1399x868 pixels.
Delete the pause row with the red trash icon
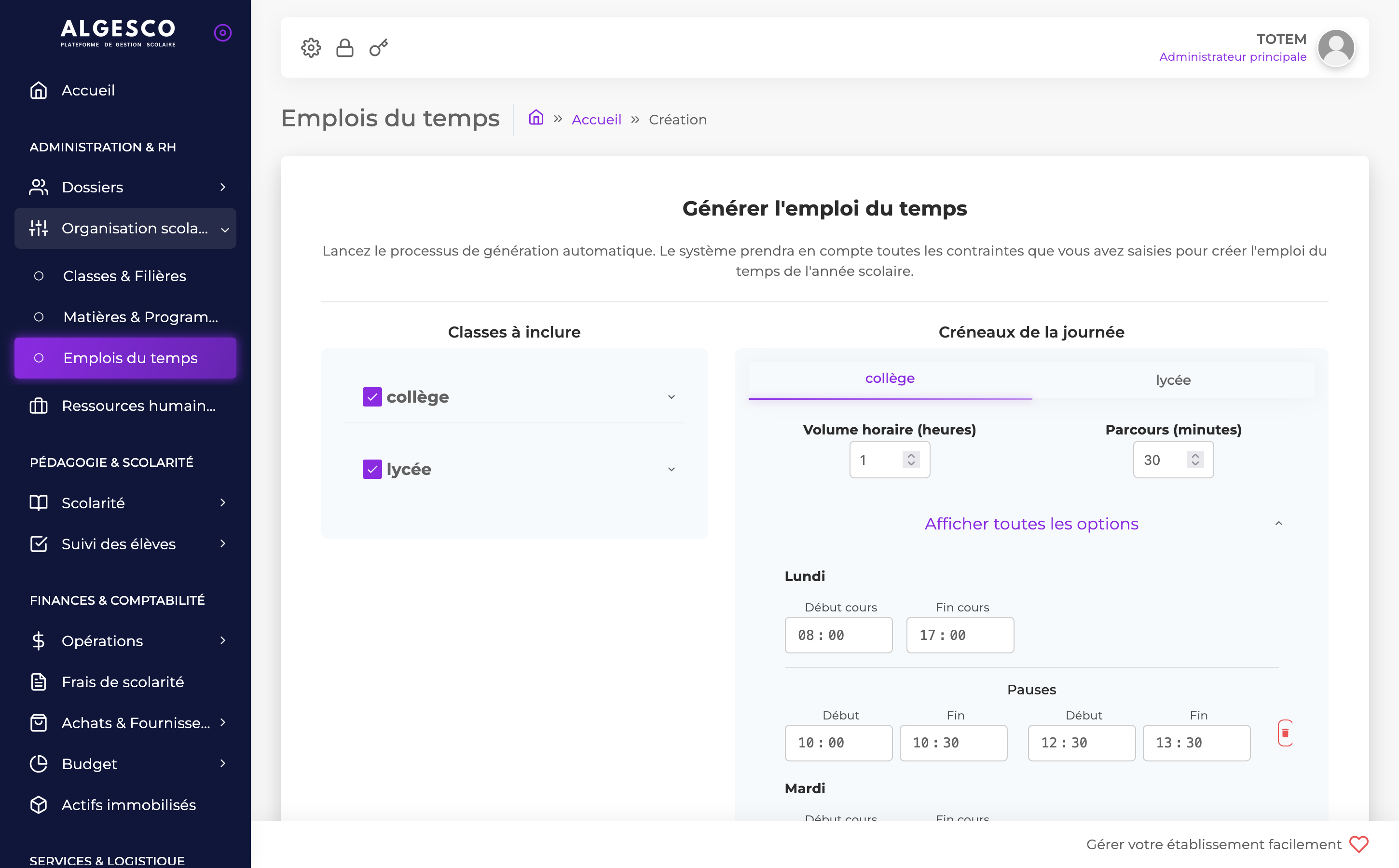(x=1285, y=733)
